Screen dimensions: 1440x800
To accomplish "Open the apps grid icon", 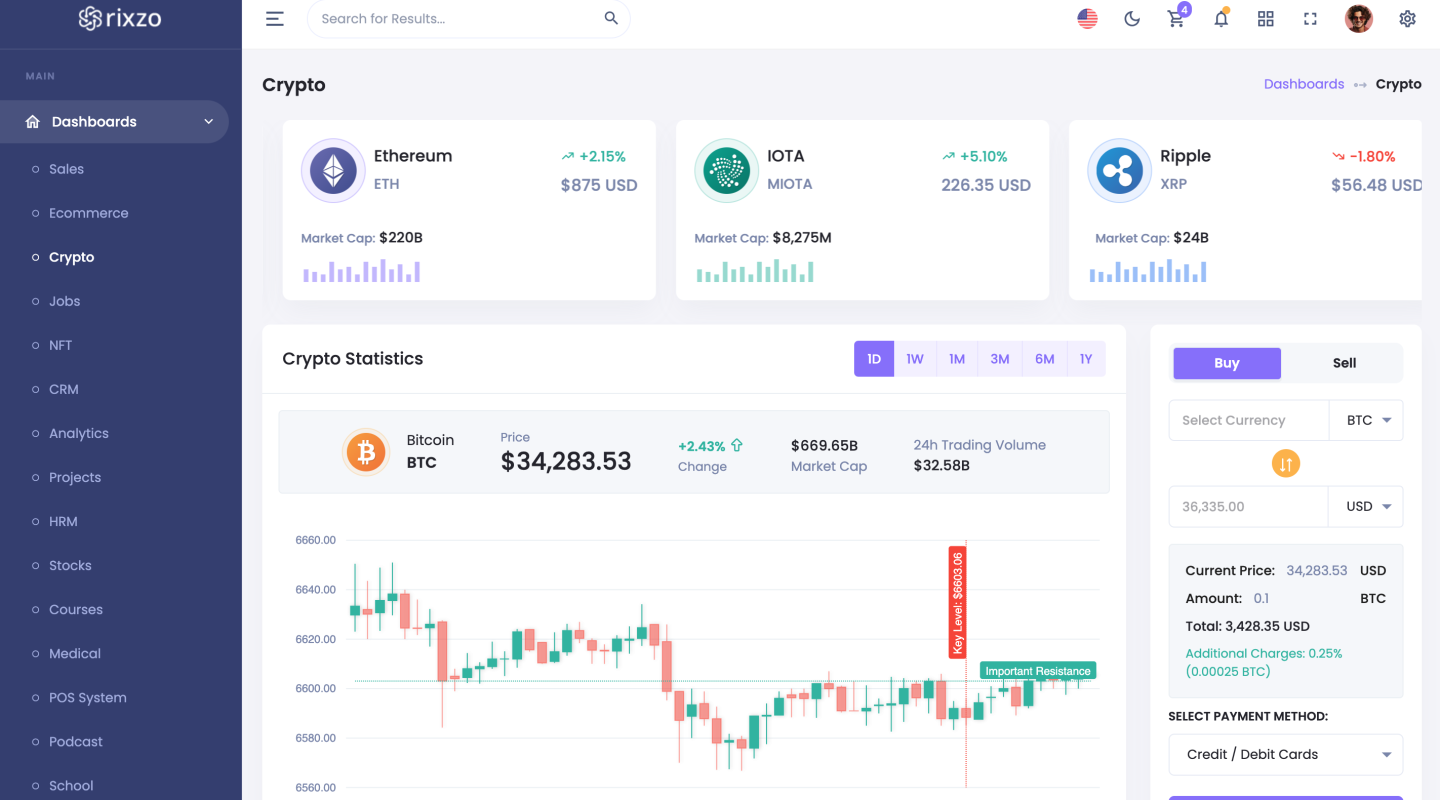I will click(1265, 19).
